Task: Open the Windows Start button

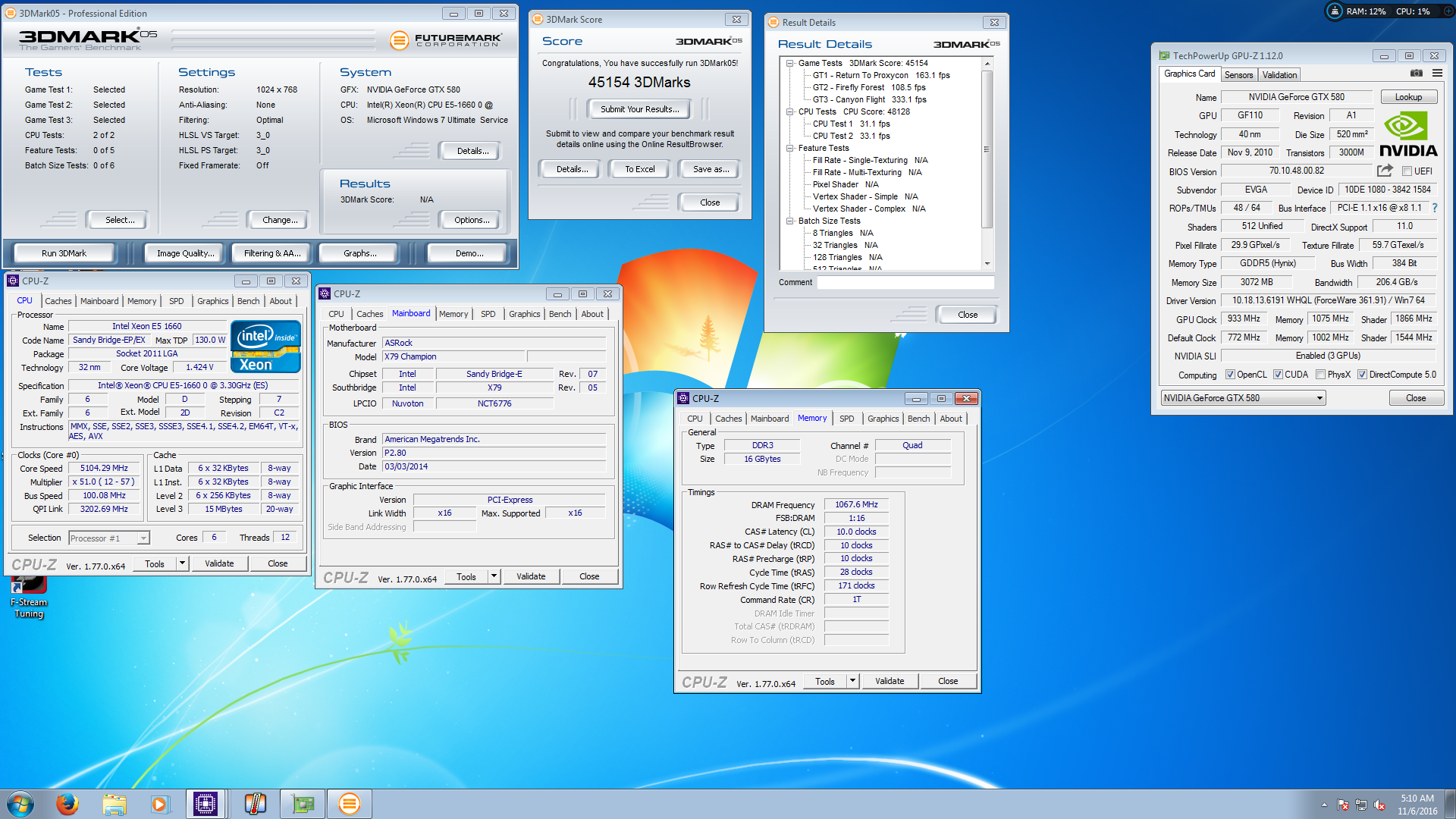Action: pyautogui.click(x=20, y=804)
